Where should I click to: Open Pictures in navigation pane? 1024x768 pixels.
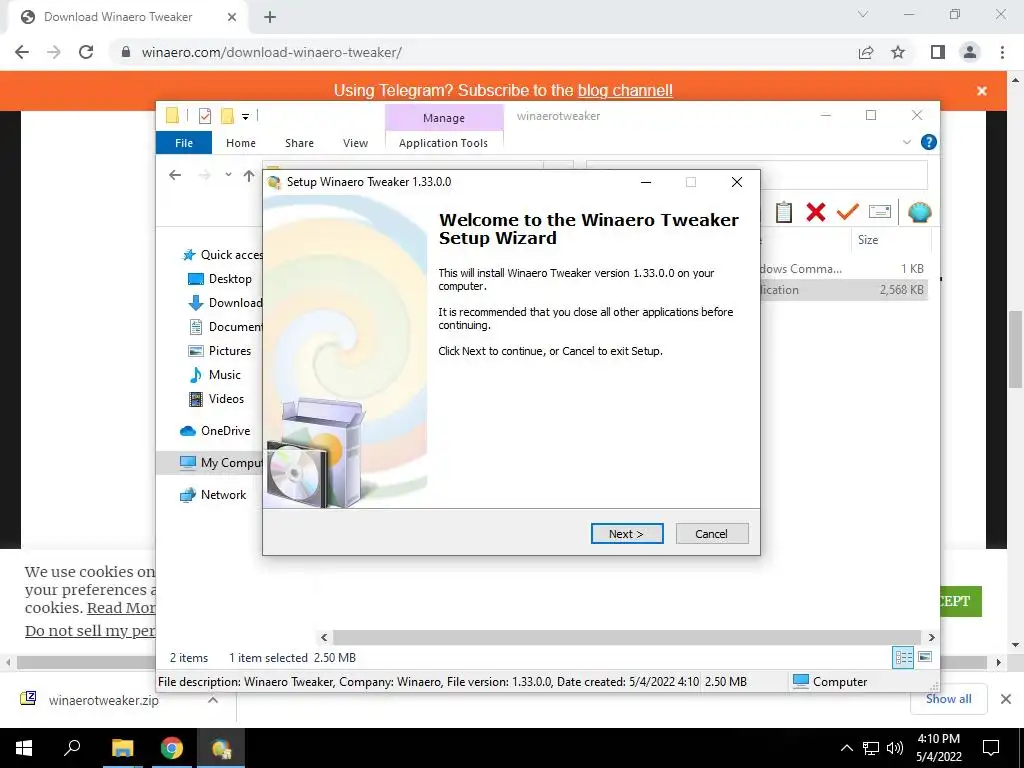click(x=219, y=351)
